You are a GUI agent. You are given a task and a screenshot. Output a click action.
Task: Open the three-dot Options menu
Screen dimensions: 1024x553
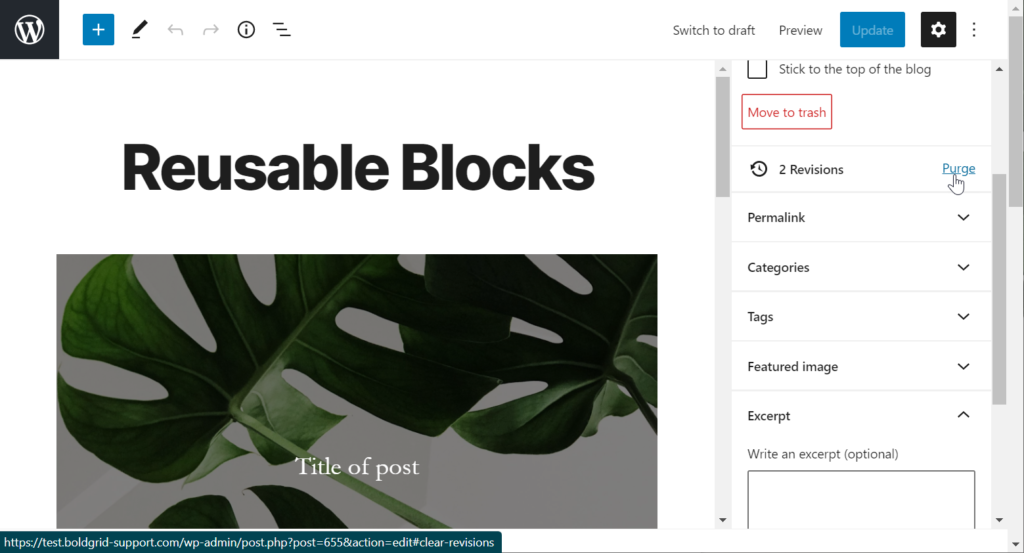tap(975, 30)
